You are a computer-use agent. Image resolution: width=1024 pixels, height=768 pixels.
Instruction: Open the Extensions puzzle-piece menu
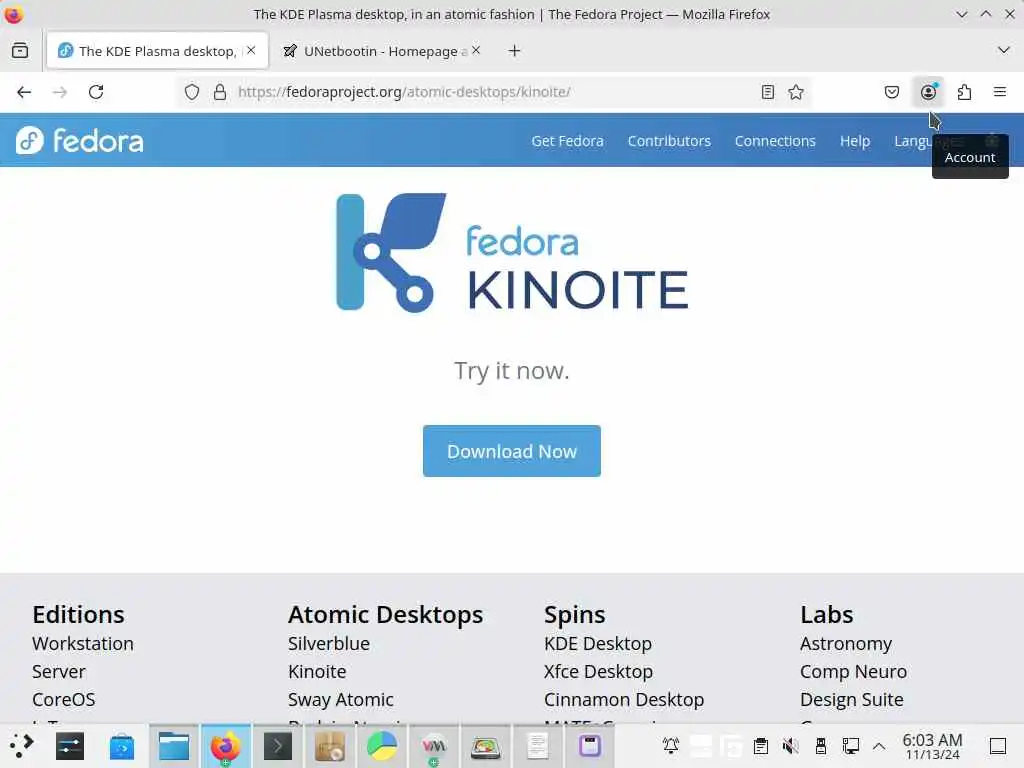(x=964, y=92)
